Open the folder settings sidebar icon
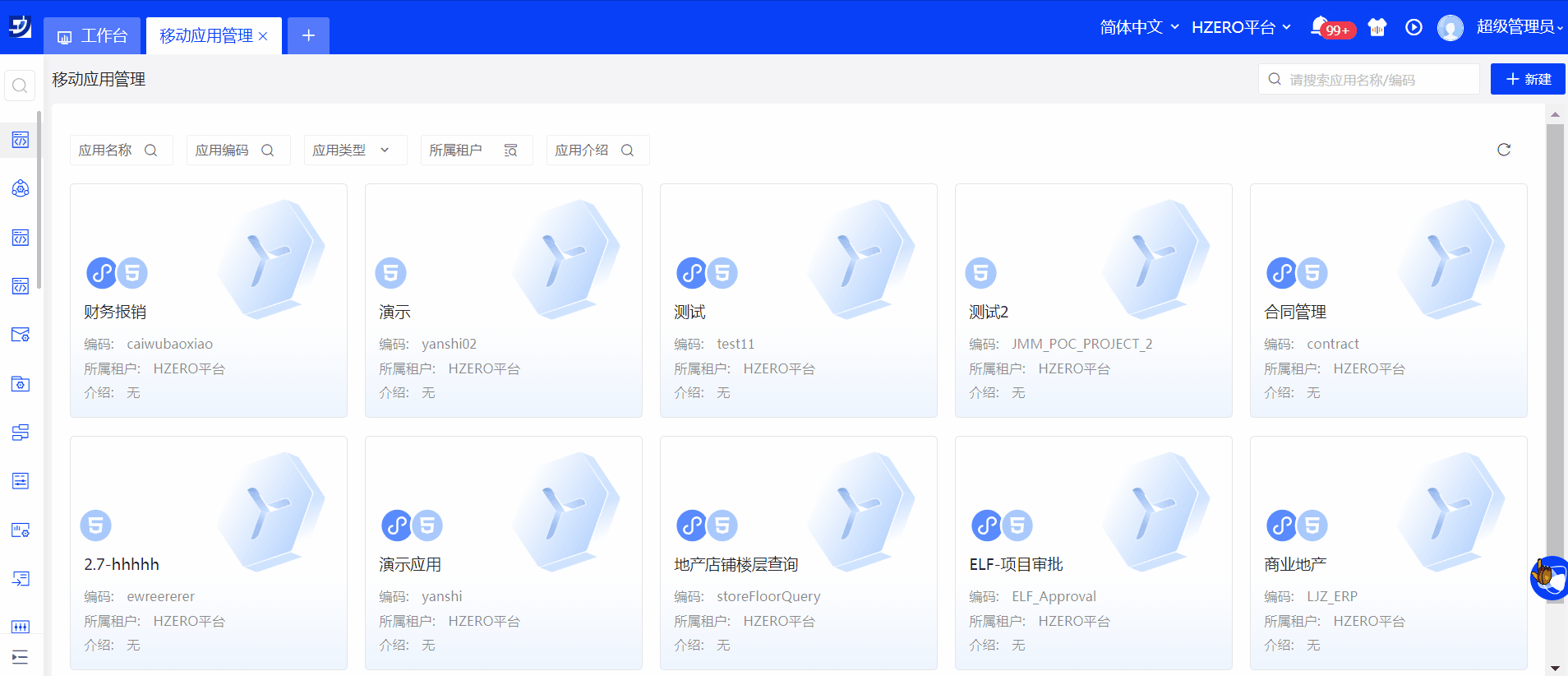Viewport: 1568px width, 676px height. click(21, 384)
